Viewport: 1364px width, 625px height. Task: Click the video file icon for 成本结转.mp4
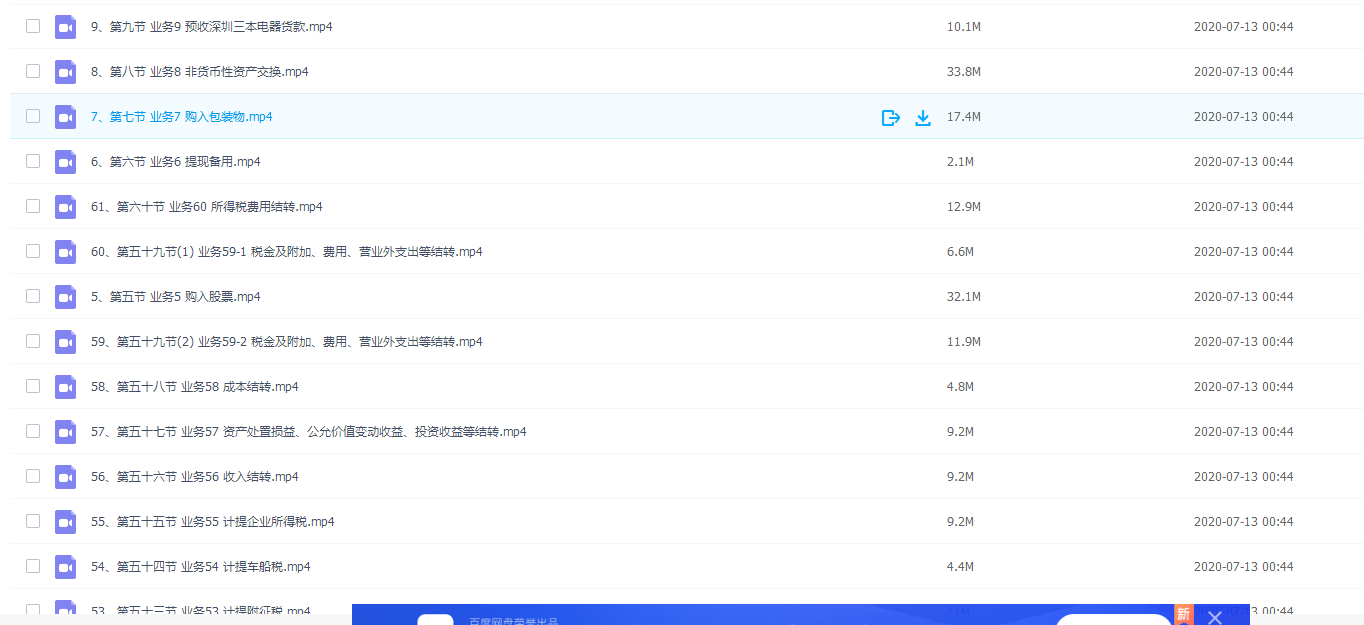coord(66,387)
